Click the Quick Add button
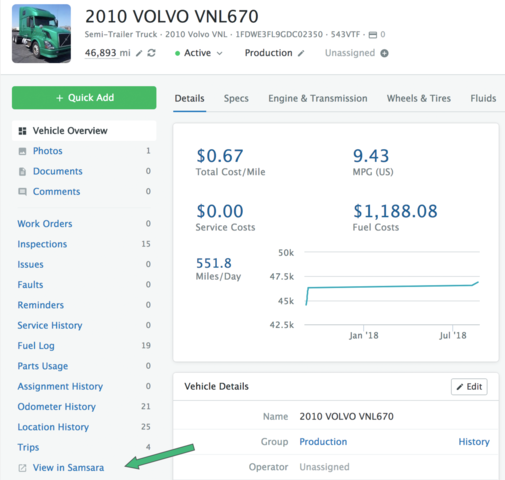Screen dimensions: 505x480 (x=84, y=98)
